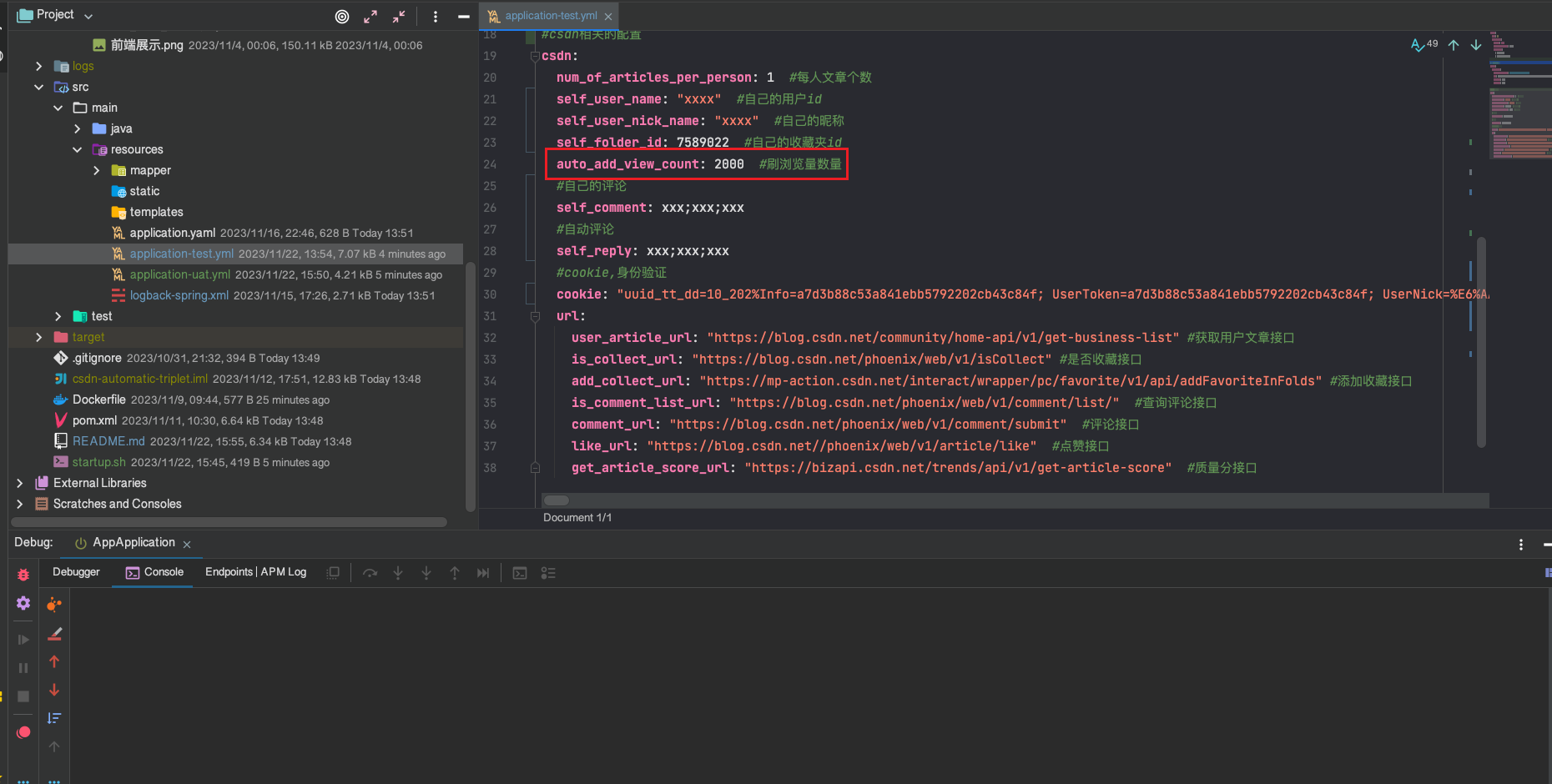
Task: Switch to the Console tab
Action: (154, 572)
